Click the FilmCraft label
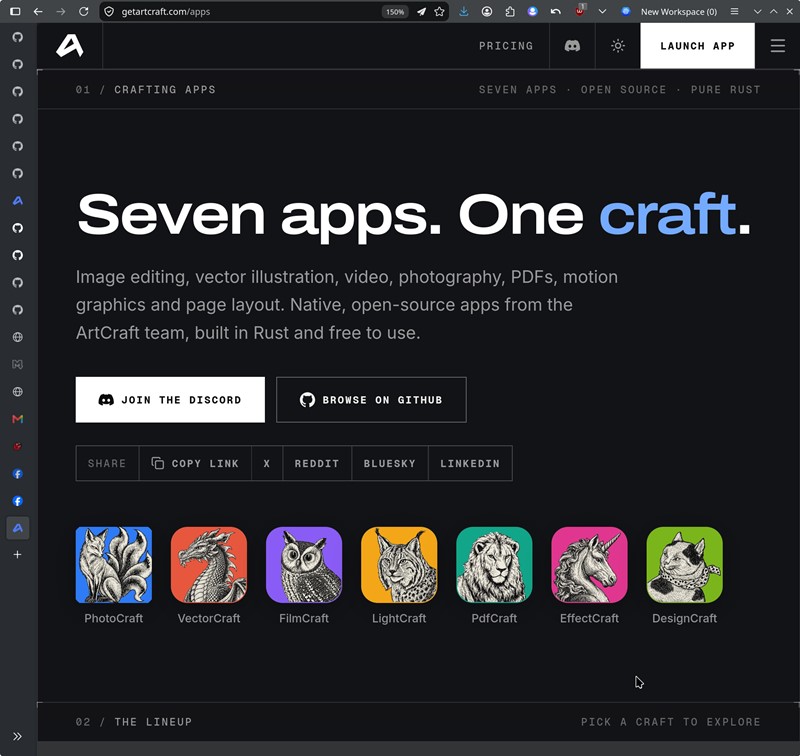This screenshot has height=756, width=800. pyautogui.click(x=304, y=618)
